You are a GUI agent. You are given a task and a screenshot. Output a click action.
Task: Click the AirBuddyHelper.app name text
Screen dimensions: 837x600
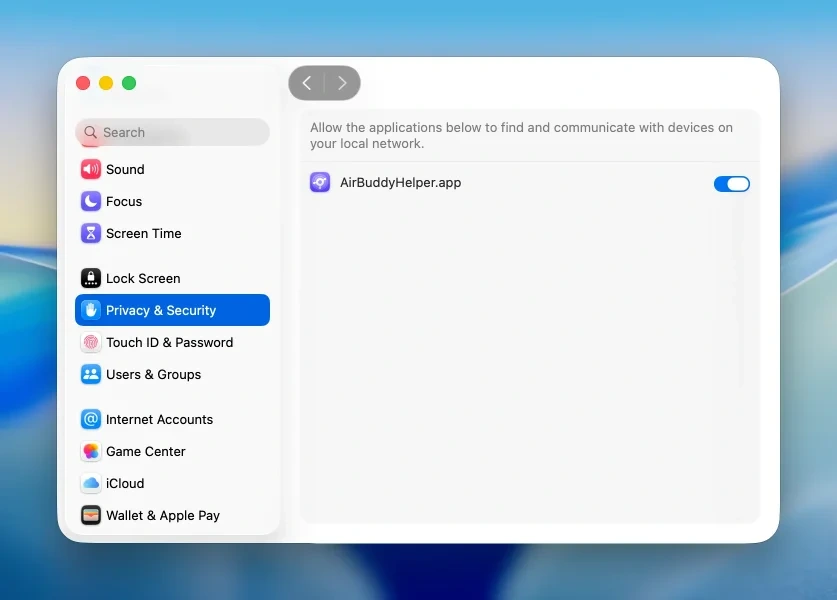[x=400, y=183]
